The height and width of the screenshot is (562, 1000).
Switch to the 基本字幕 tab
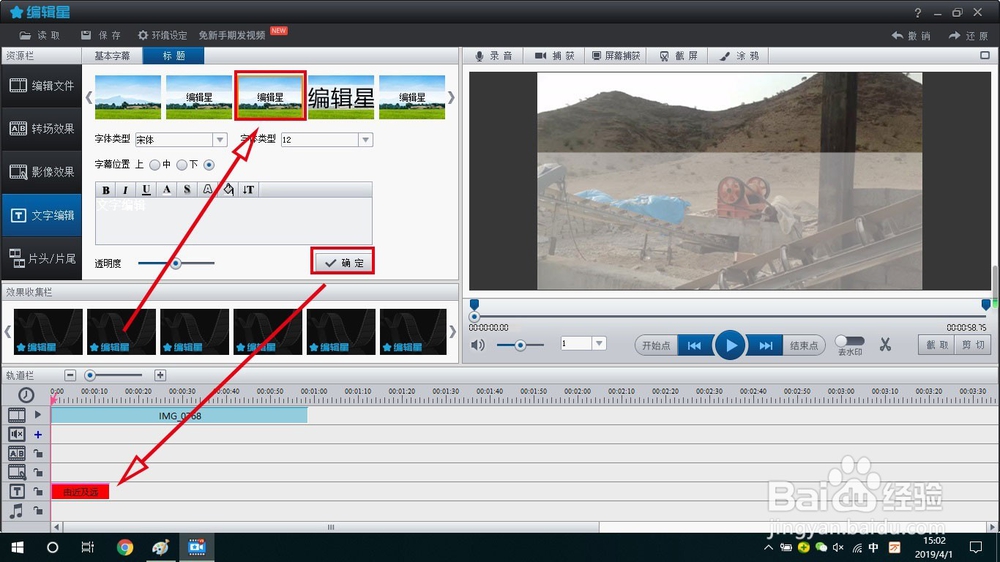pyautogui.click(x=112, y=55)
